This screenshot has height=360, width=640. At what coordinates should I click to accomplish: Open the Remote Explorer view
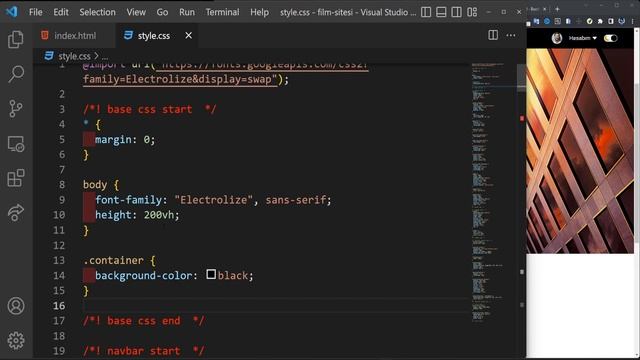click(x=16, y=144)
